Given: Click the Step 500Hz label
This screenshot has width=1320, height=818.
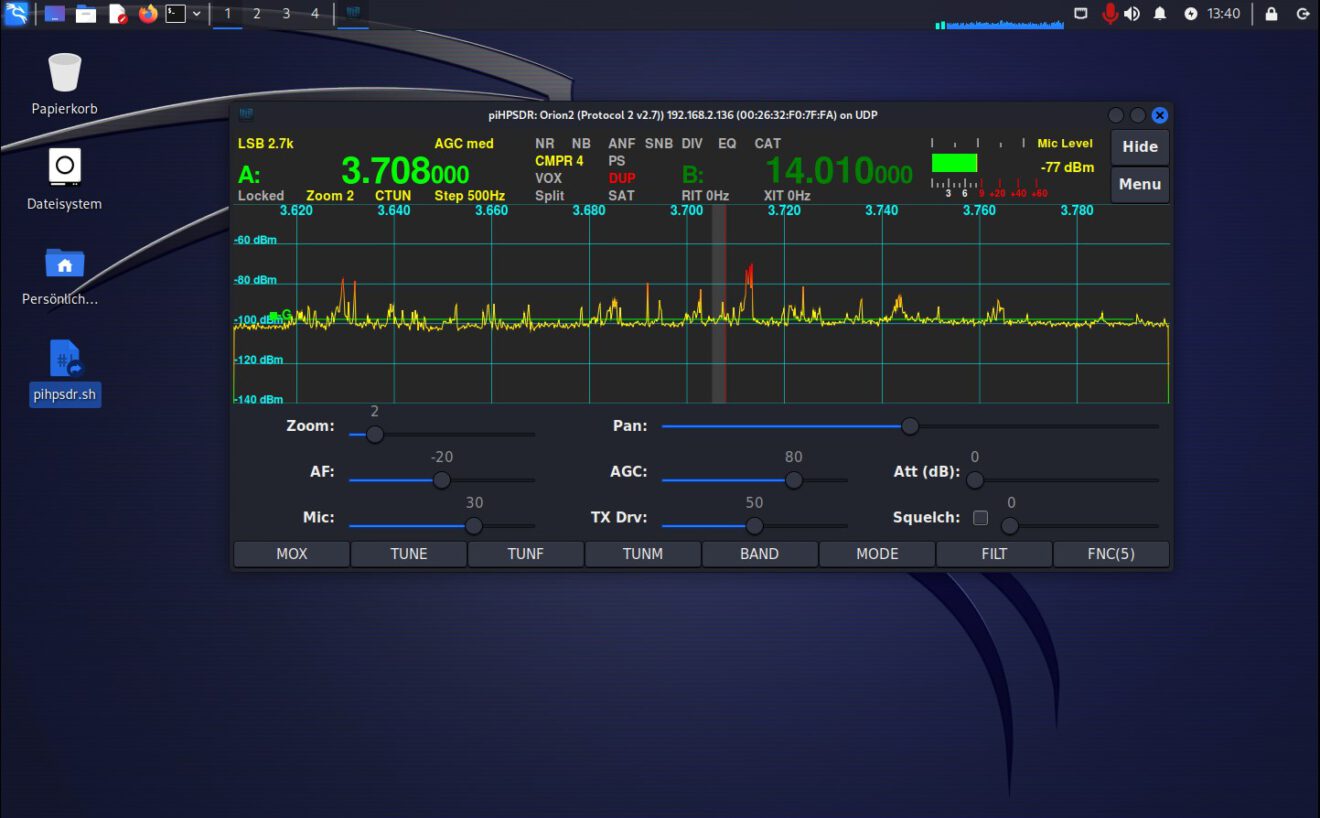Looking at the screenshot, I should (470, 196).
